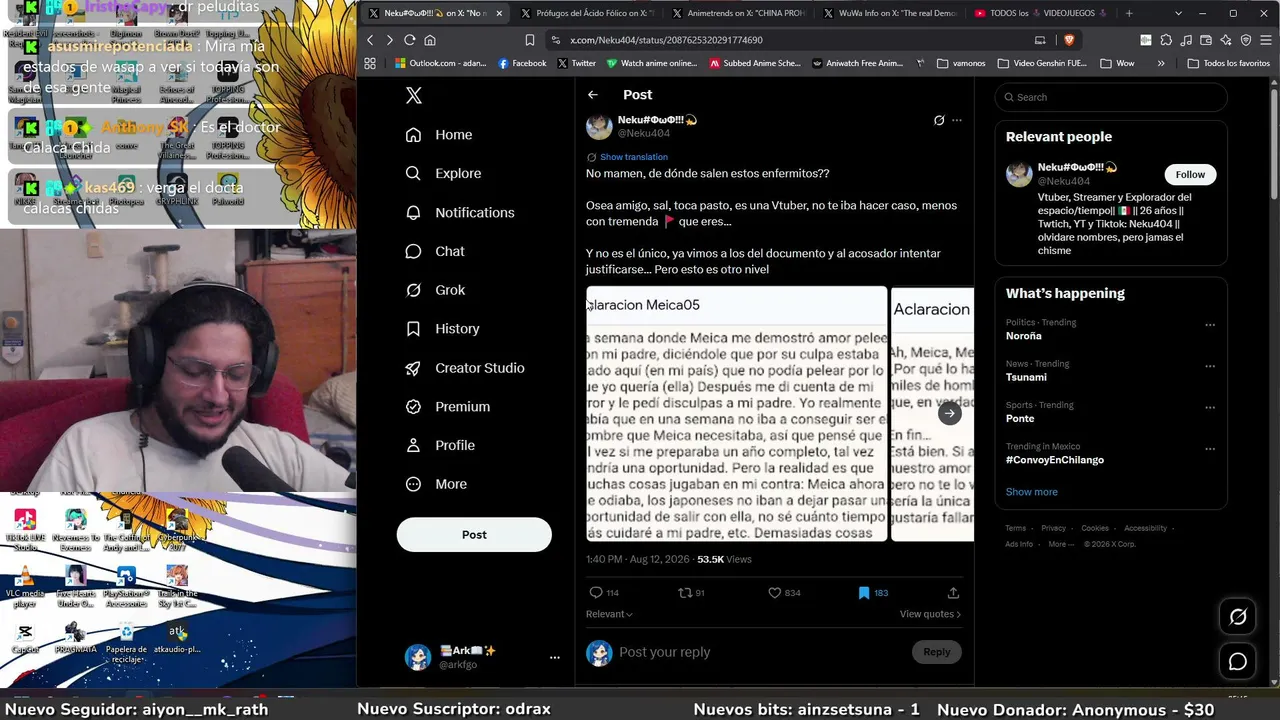Click the browser home icon
The width and height of the screenshot is (1280, 720).
(x=430, y=40)
